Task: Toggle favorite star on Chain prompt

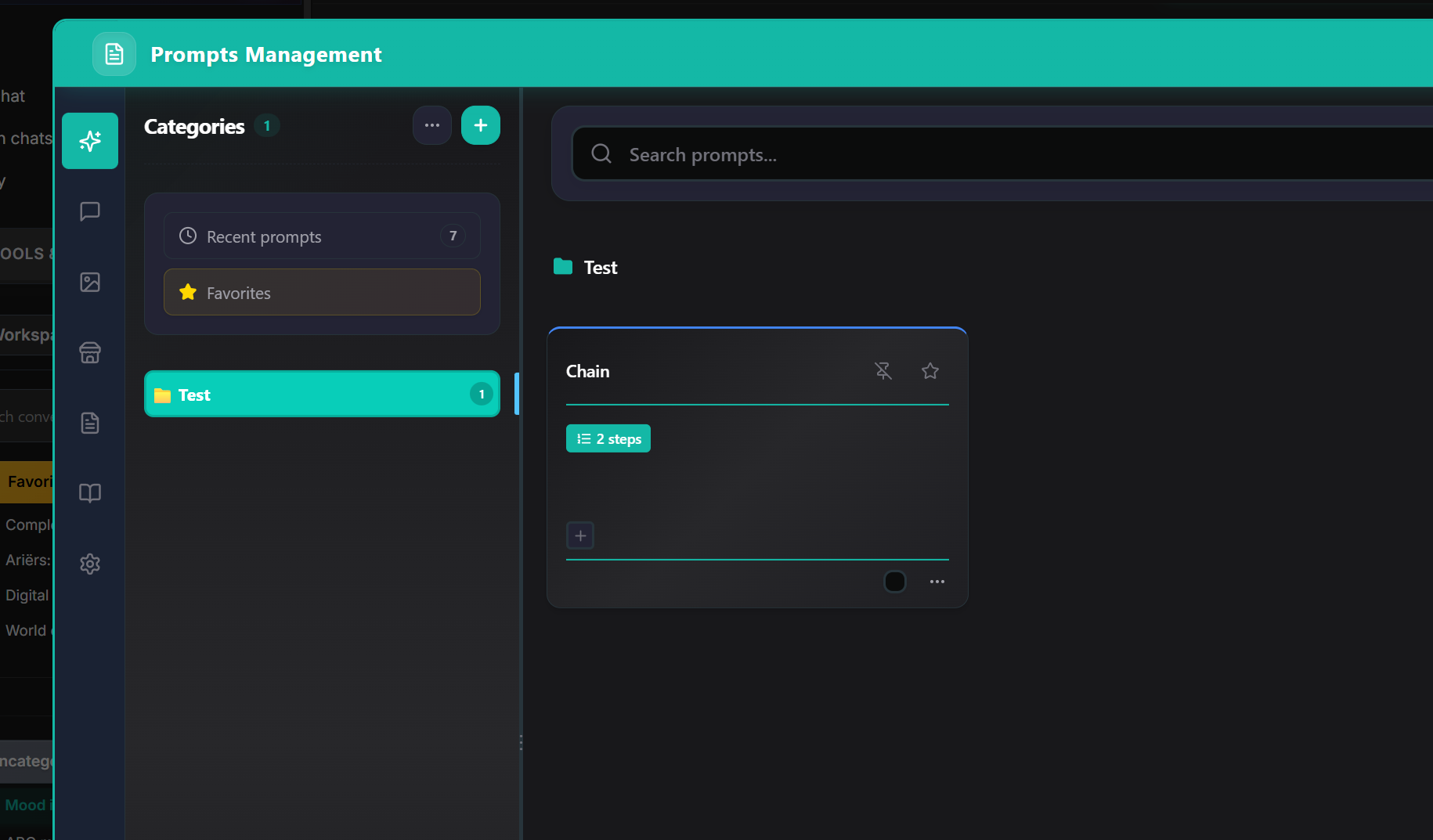Action: click(x=930, y=371)
